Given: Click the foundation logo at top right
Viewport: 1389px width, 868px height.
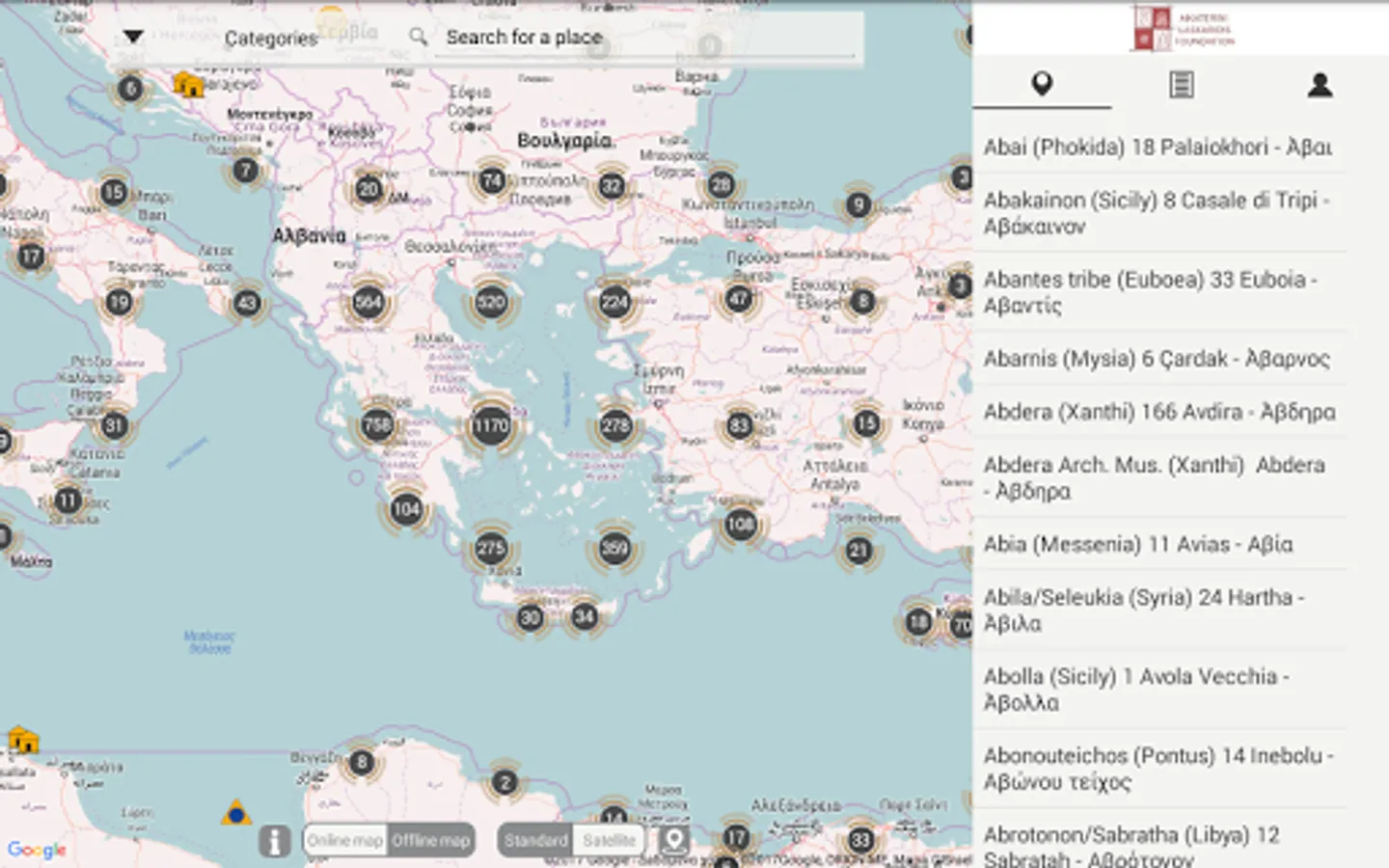Looking at the screenshot, I should coord(1183,28).
